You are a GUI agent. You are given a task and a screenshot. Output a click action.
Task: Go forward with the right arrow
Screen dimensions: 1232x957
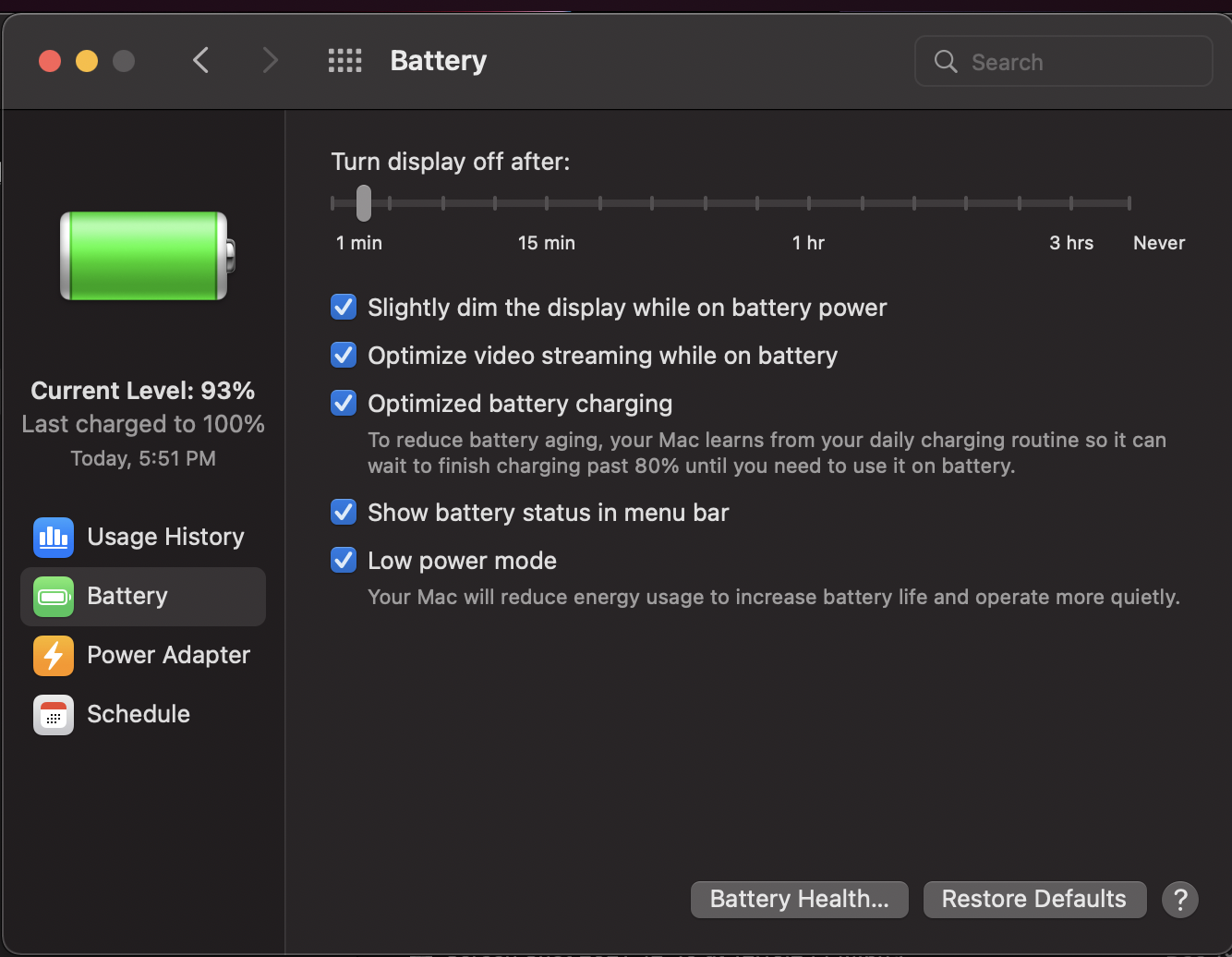click(270, 61)
